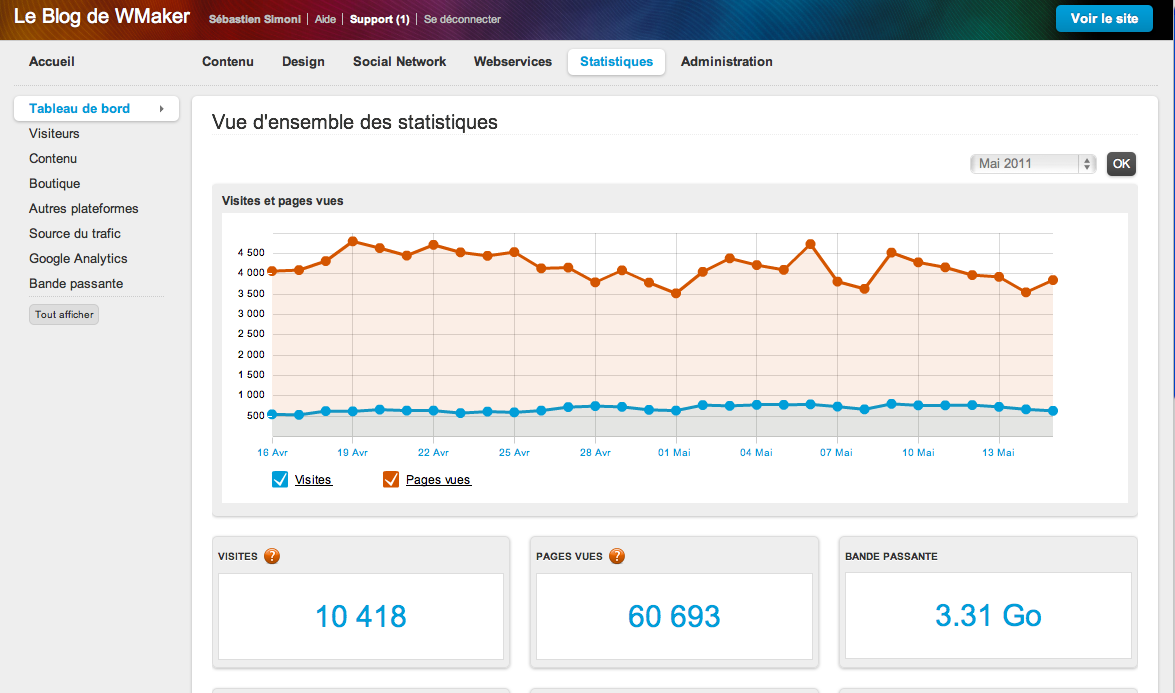Open the Pages Vues help question mark icon
Image resolution: width=1175 pixels, height=693 pixels.
(x=617, y=556)
